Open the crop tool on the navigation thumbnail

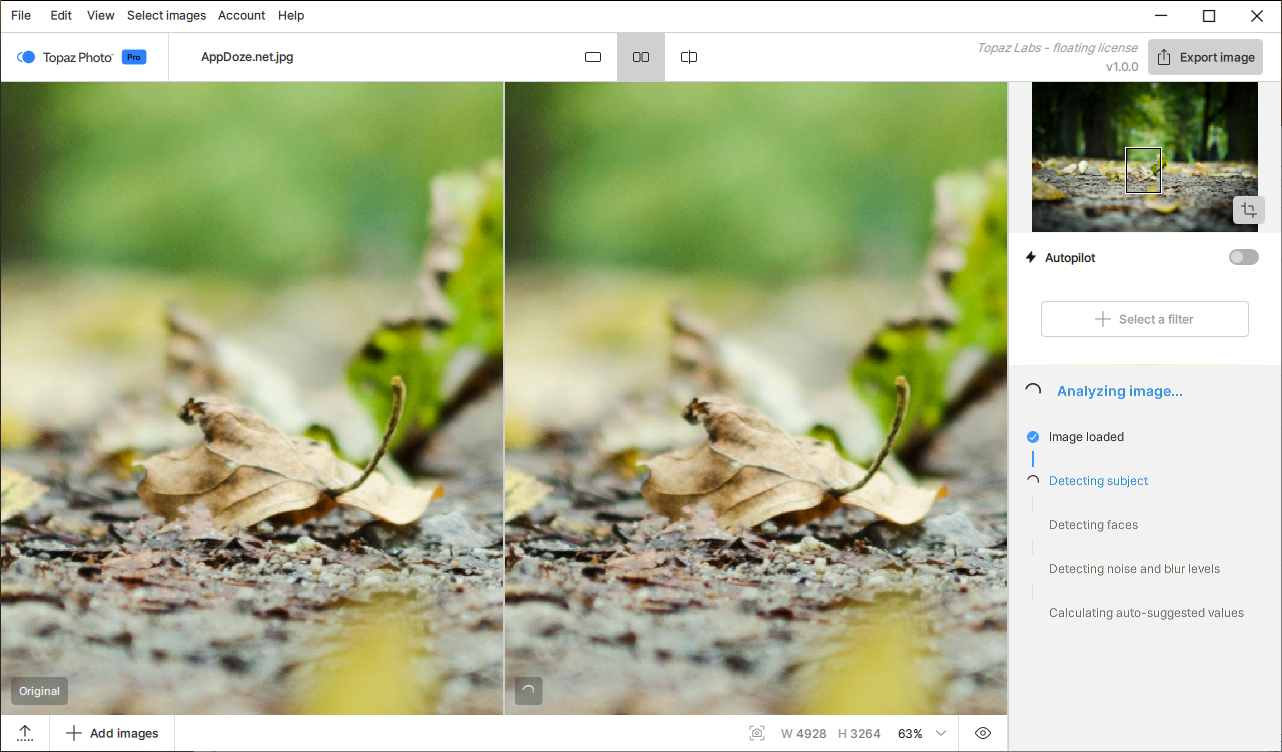pyautogui.click(x=1248, y=210)
